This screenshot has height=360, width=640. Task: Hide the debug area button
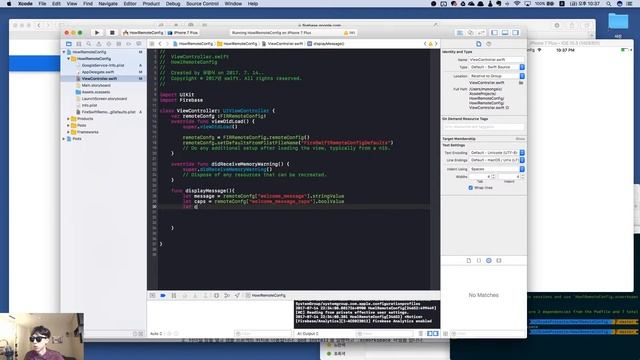pyautogui.click(x=152, y=296)
